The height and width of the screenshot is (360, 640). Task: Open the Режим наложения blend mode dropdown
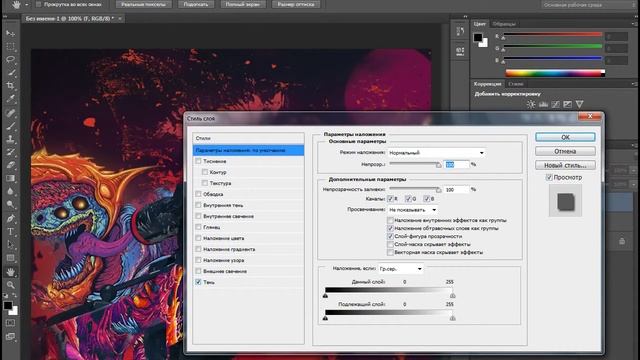point(436,153)
